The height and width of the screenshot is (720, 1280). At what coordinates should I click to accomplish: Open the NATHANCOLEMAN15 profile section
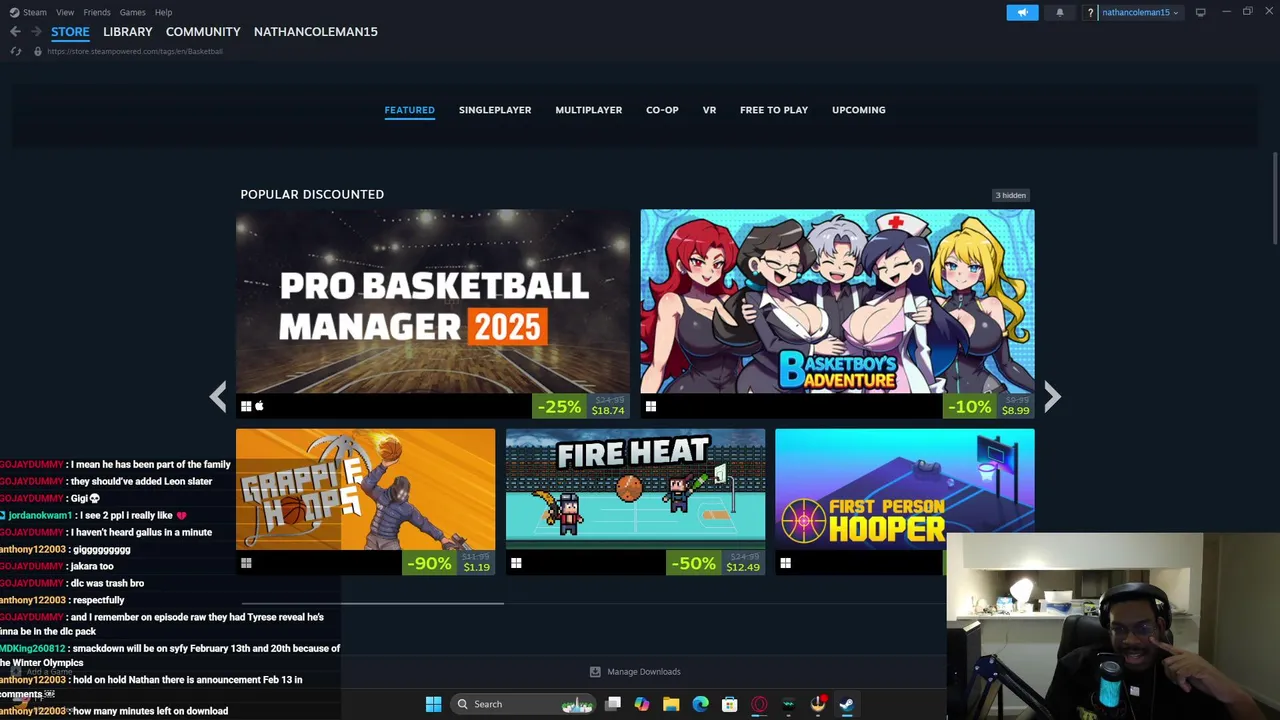coord(316,32)
